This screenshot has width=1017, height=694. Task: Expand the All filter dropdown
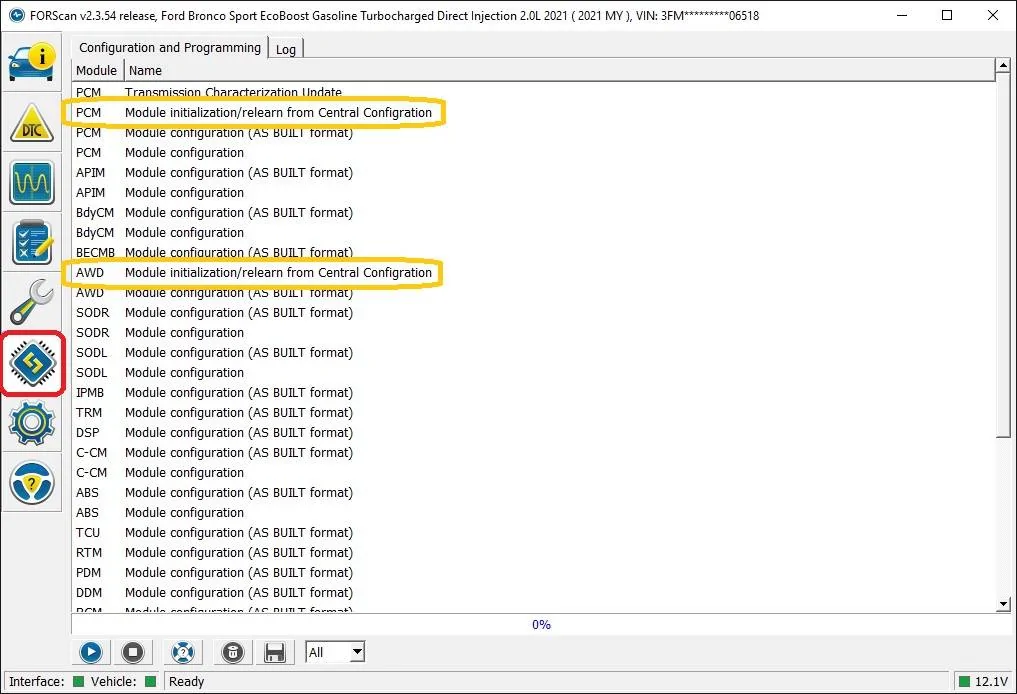[357, 653]
